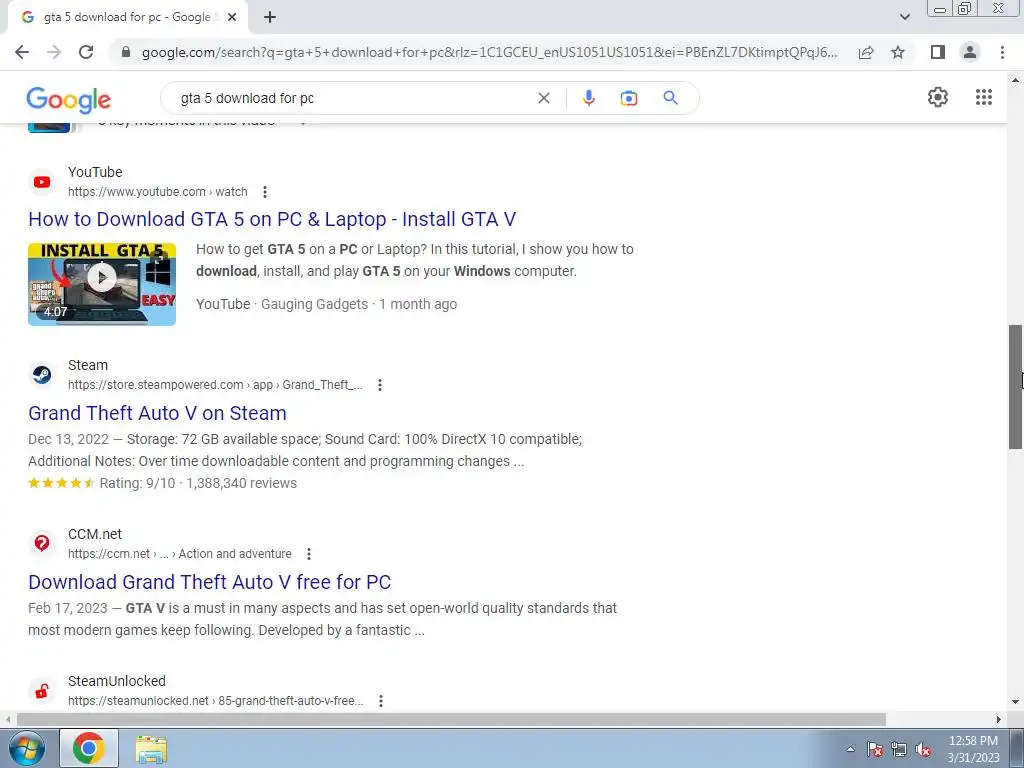1024x768 pixels.
Task: Open more options for YouTube result
Action: (x=264, y=192)
